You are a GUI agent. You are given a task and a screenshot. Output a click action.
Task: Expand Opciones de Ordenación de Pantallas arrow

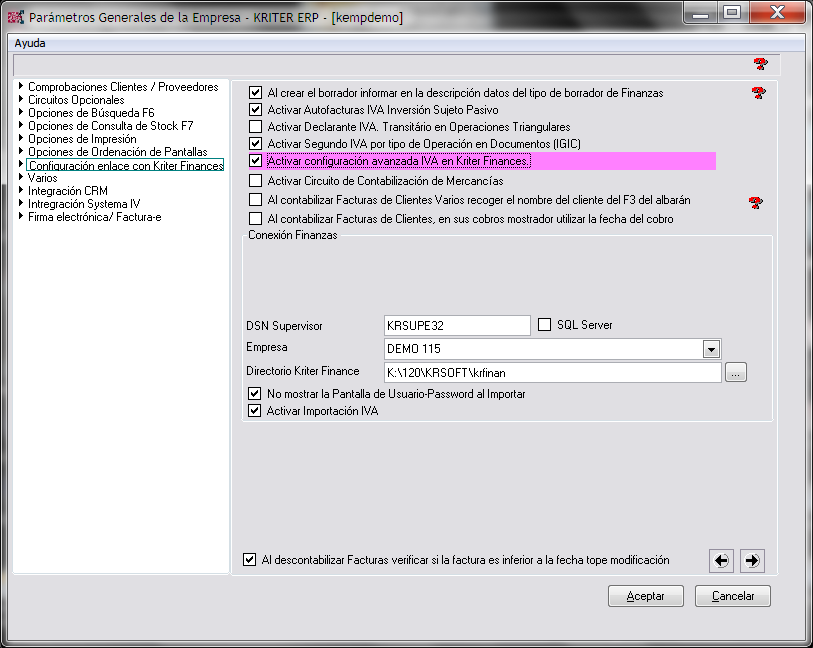pyautogui.click(x=21, y=151)
